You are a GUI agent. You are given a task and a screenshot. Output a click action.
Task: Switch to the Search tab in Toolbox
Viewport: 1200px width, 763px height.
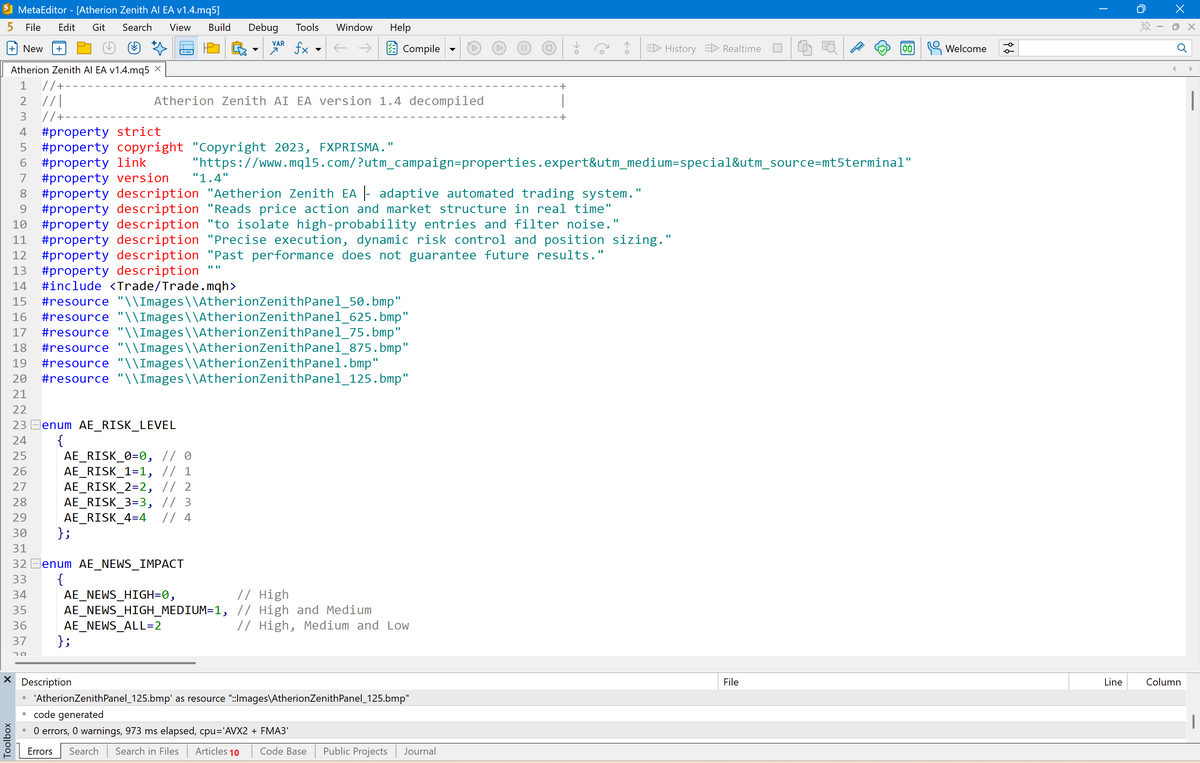pos(84,751)
